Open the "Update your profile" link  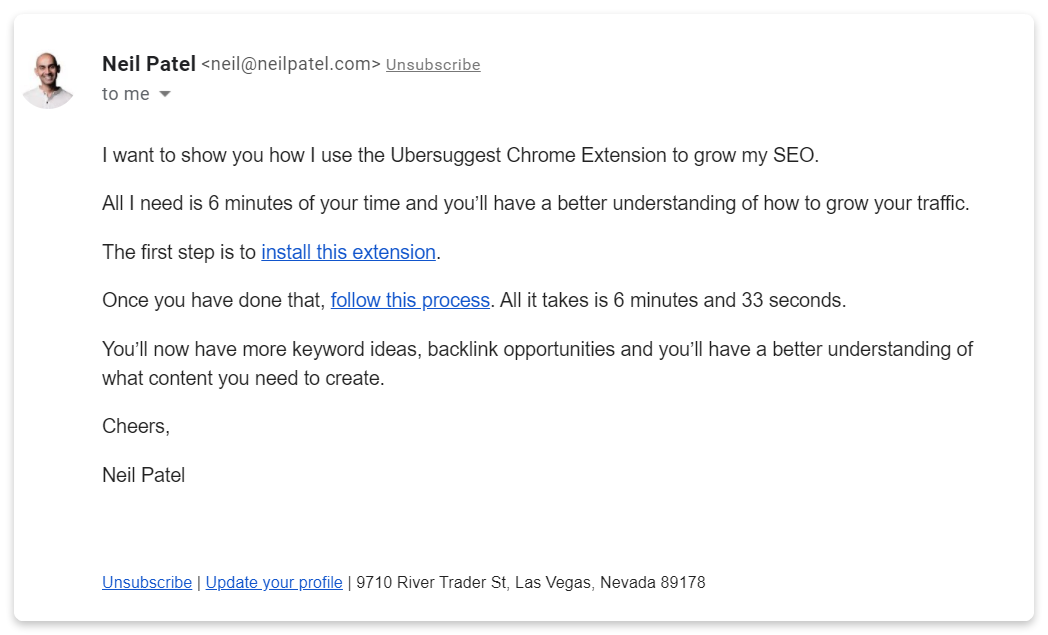(274, 582)
